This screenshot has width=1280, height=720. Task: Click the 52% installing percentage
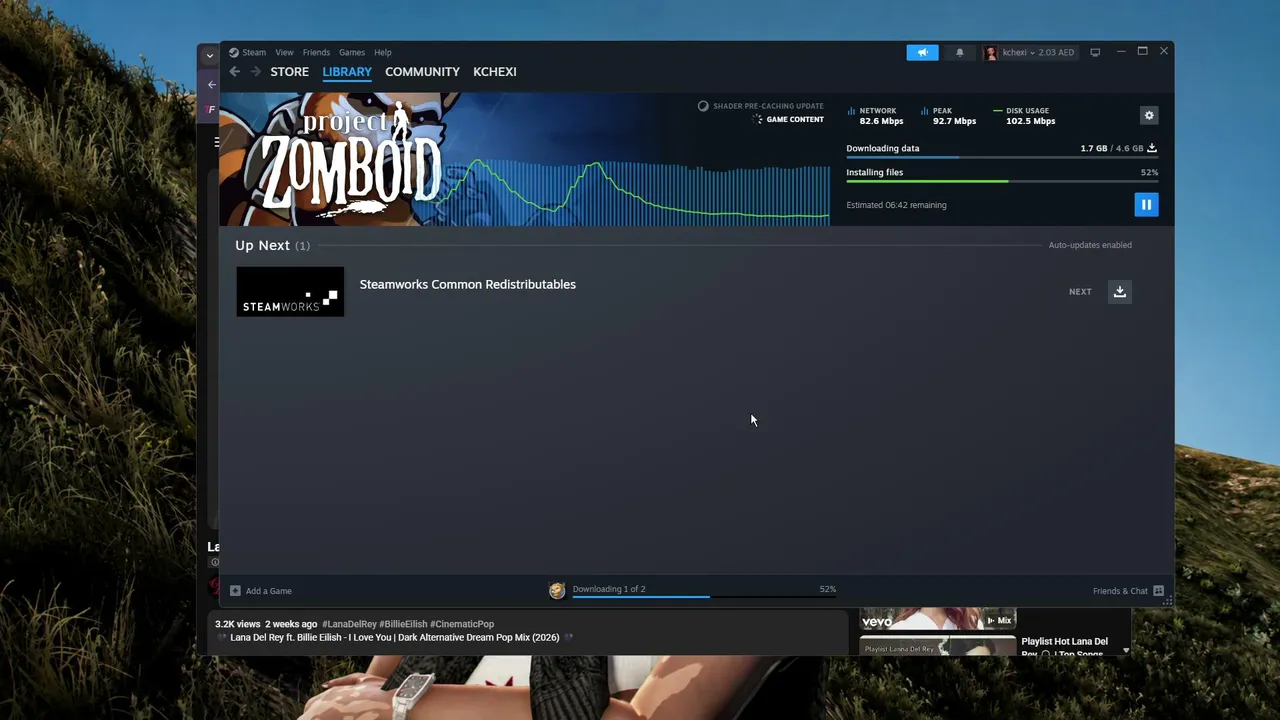point(1150,172)
